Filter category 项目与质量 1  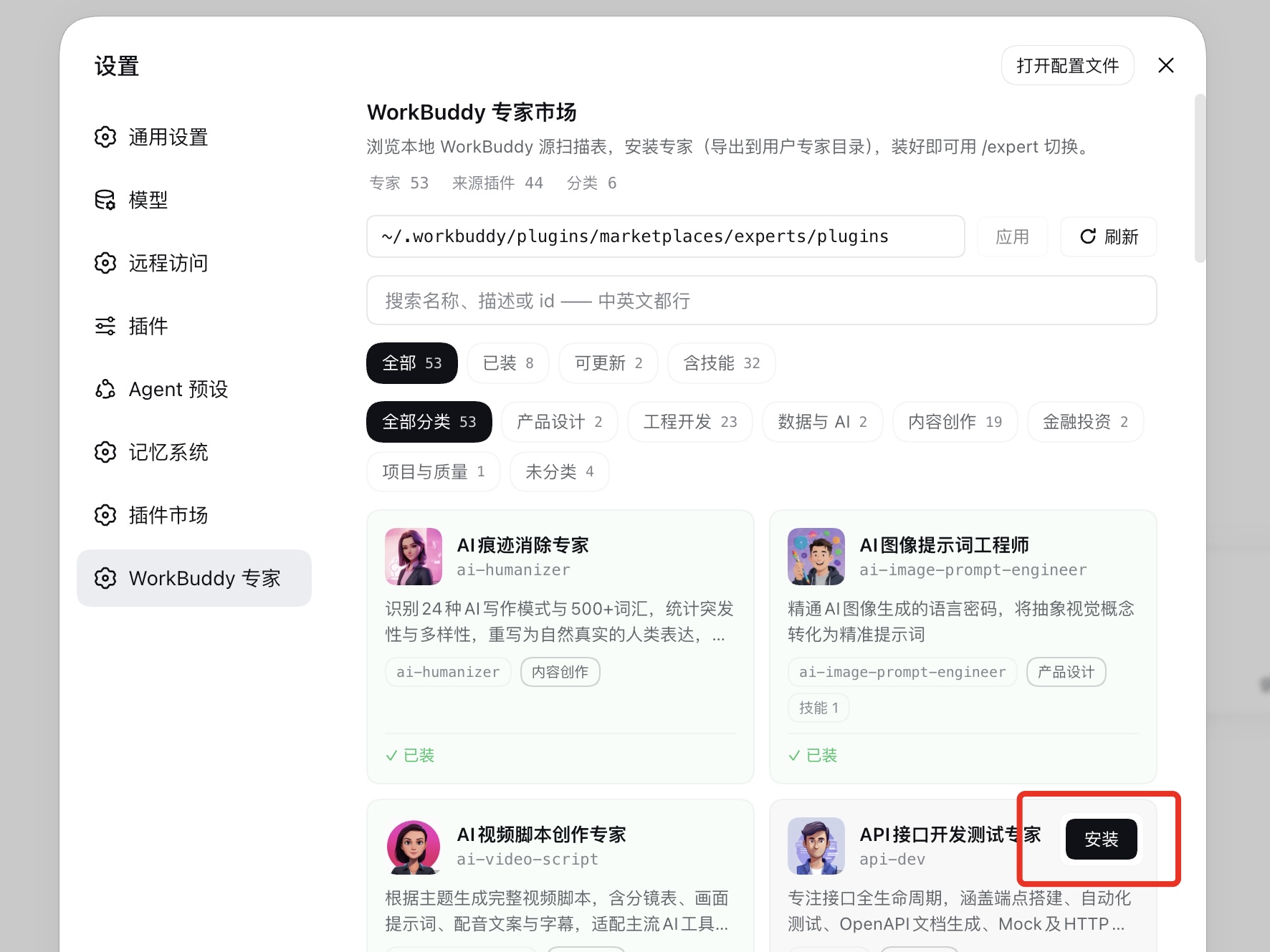[x=434, y=471]
